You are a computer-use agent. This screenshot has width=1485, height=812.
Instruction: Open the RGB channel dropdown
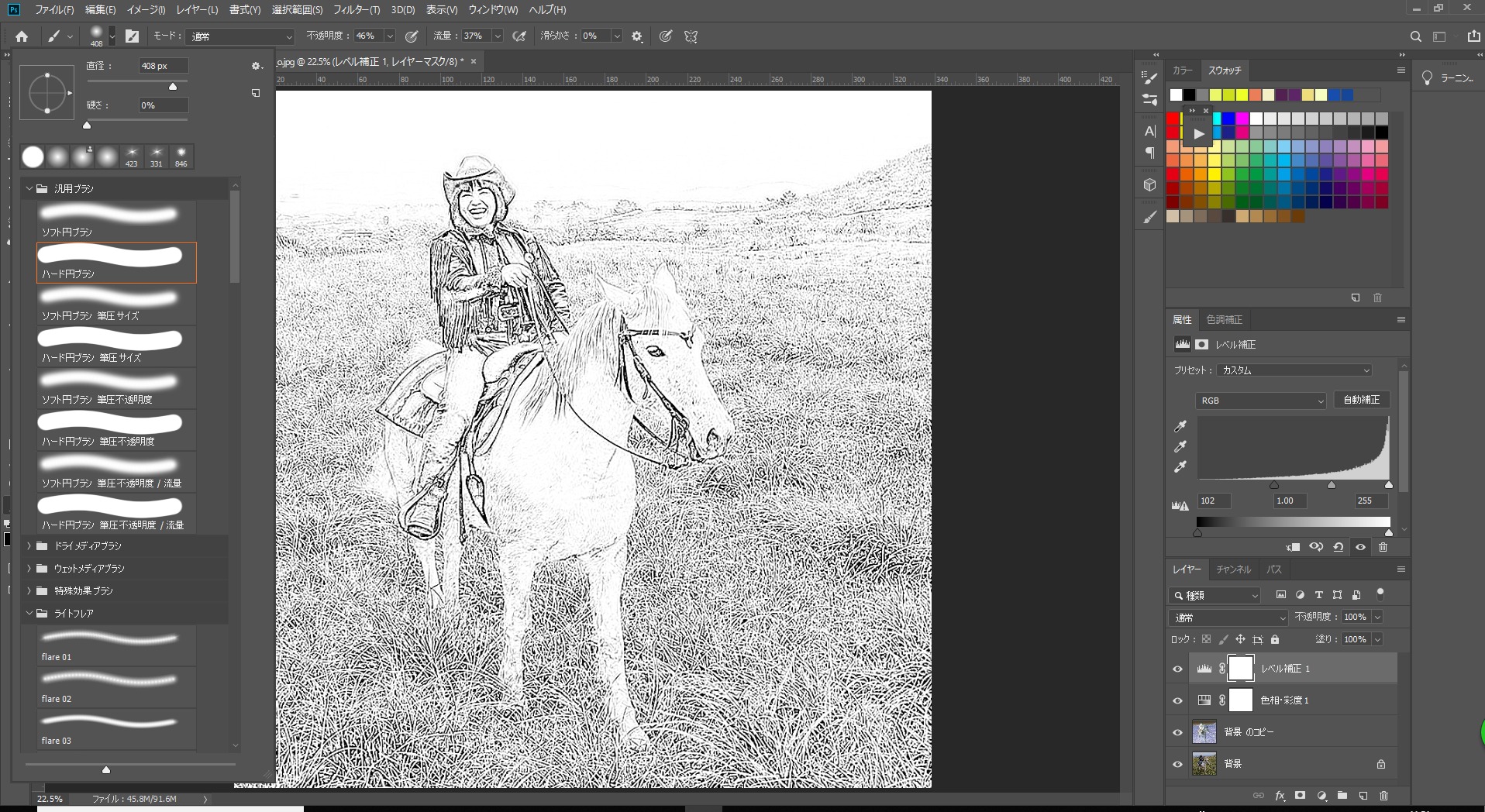coord(1261,401)
